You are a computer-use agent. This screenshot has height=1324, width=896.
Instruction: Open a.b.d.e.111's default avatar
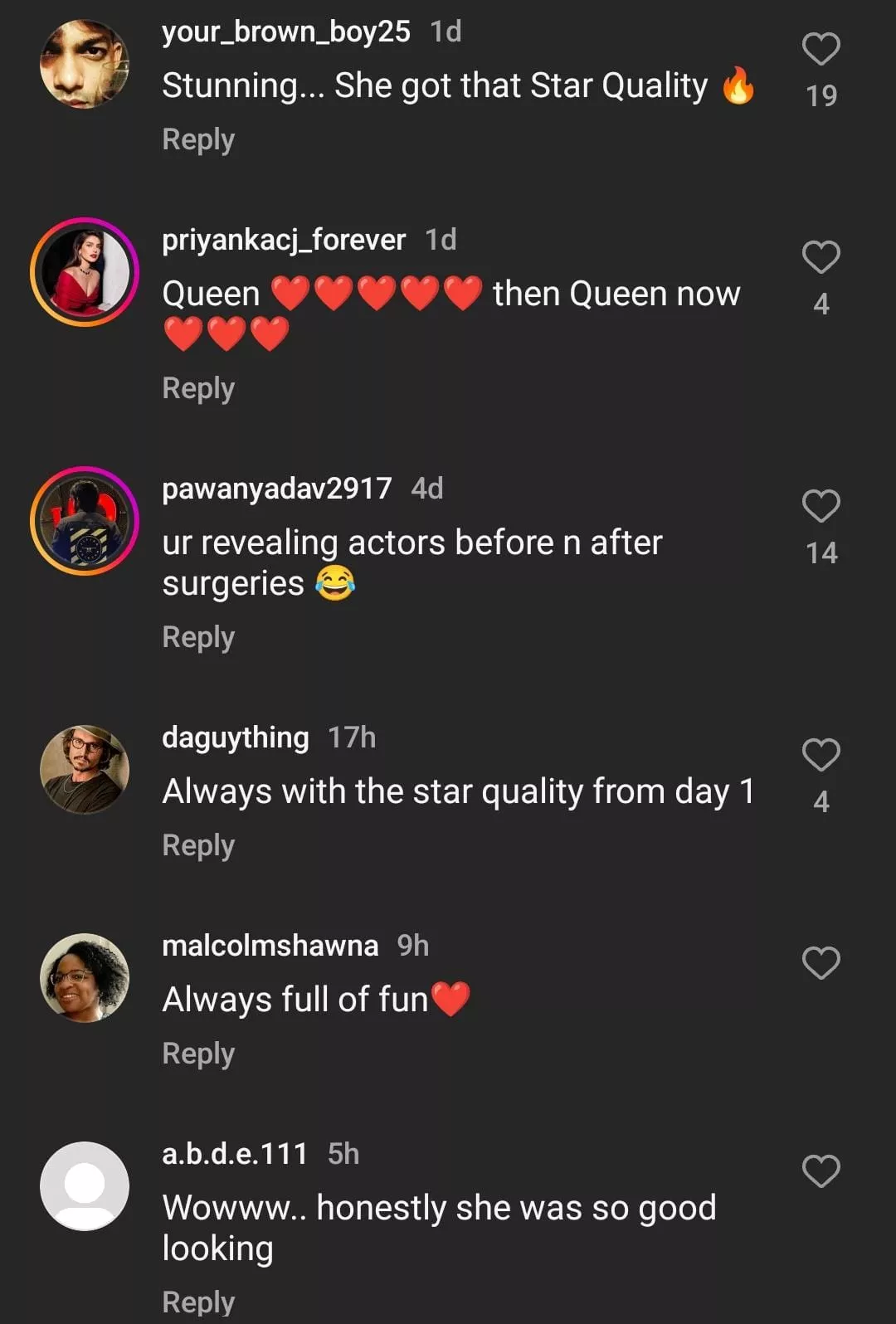[85, 1186]
